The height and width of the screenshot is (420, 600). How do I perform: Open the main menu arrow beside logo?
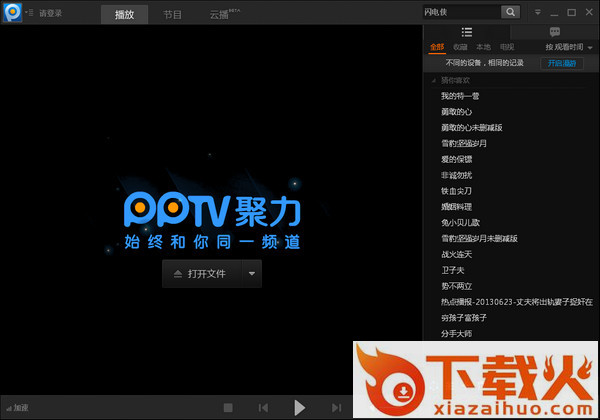29,13
